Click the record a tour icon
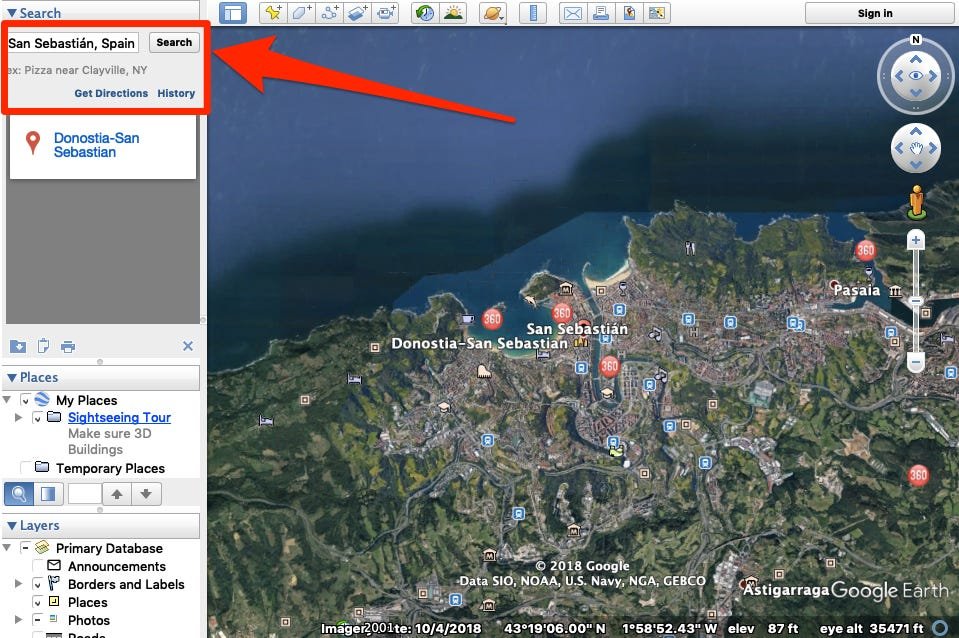Image resolution: width=959 pixels, height=638 pixels. point(386,13)
